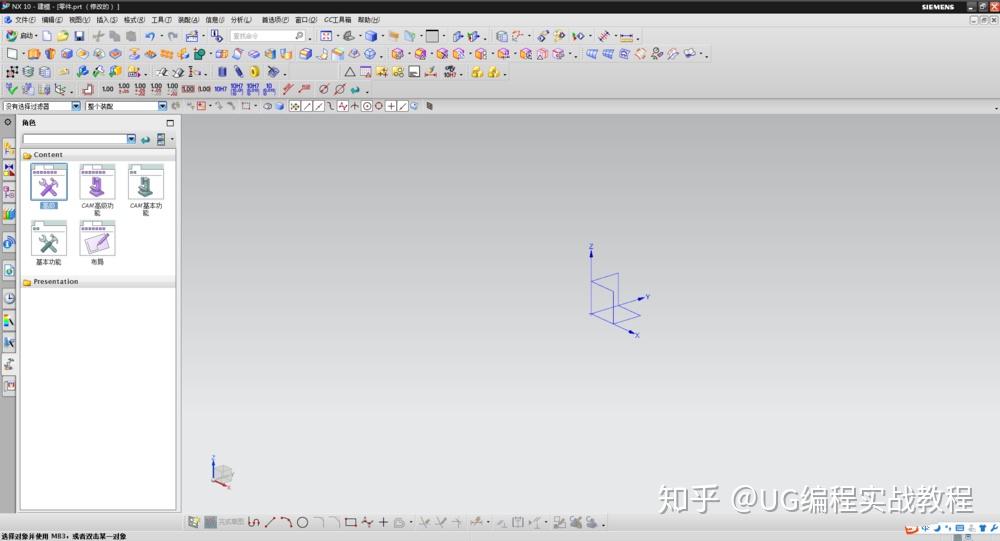Click the Open folder icon in top toolbar
1000x541 pixels.
[62, 36]
